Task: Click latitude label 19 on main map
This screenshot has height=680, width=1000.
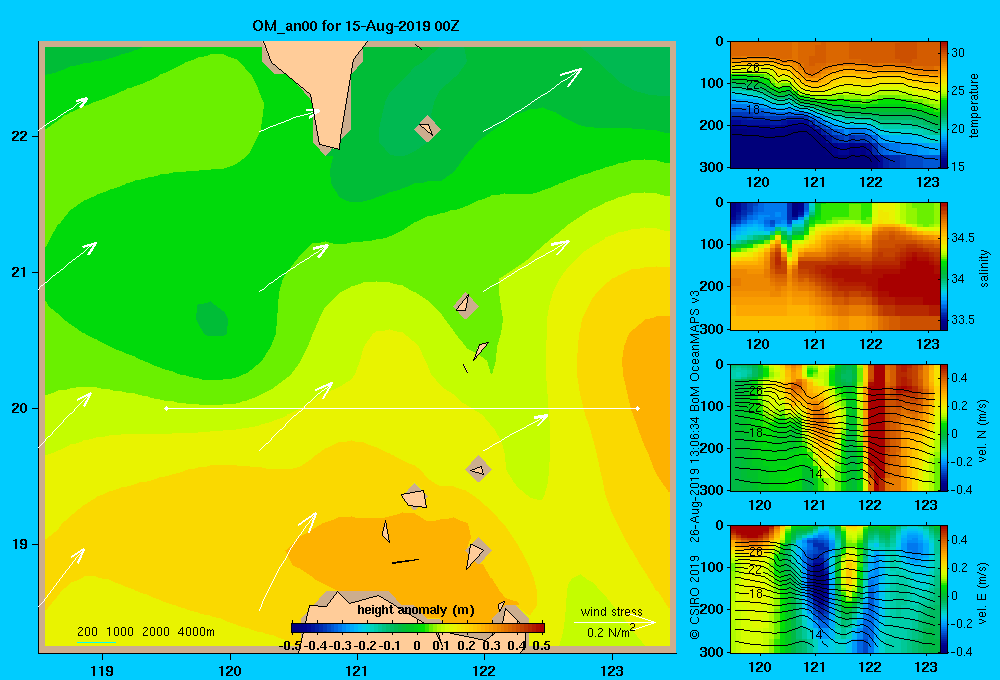Action: coord(20,544)
